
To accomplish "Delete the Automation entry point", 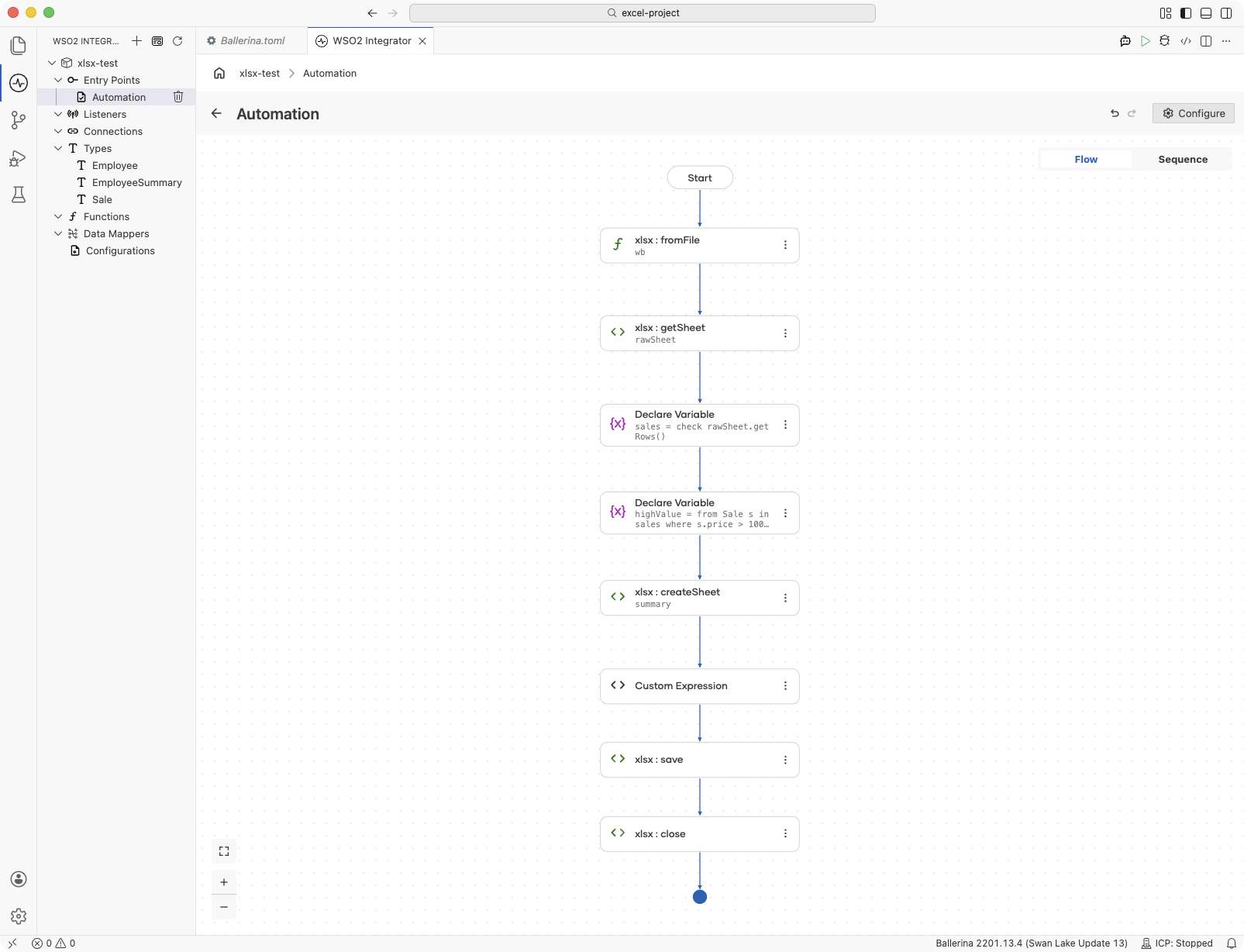I will [178, 97].
